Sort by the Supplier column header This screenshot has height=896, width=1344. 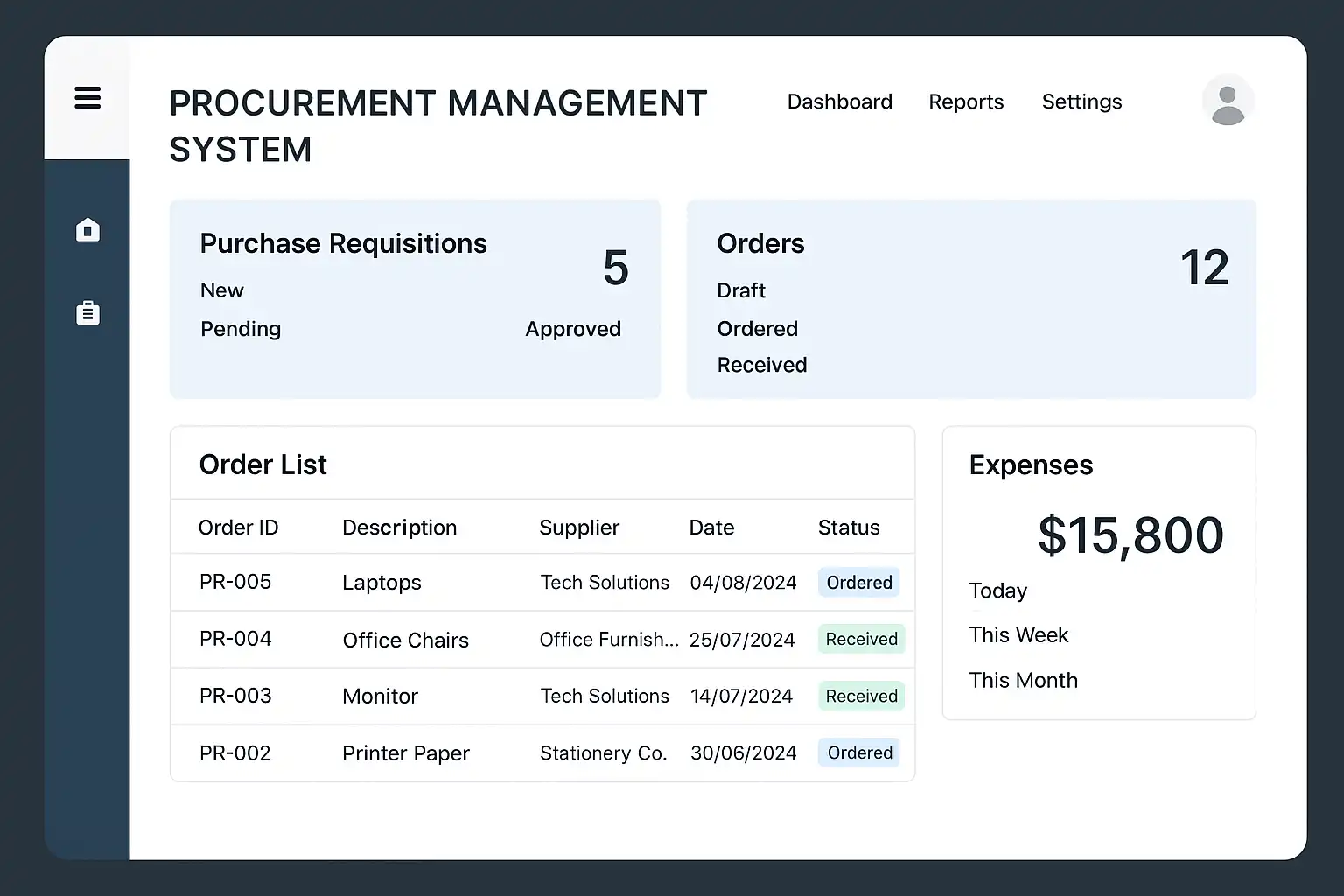578,528
